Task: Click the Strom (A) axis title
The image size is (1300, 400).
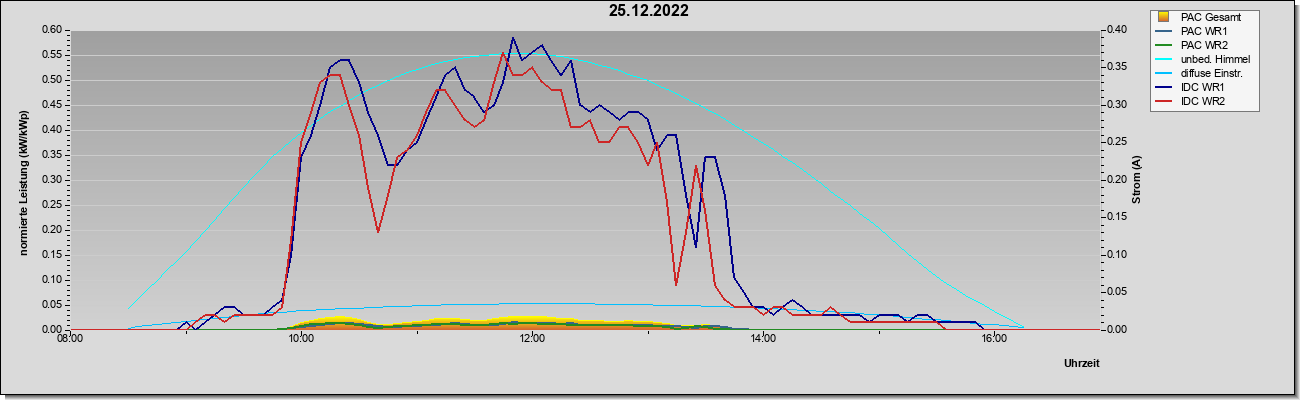Action: 1136,180
